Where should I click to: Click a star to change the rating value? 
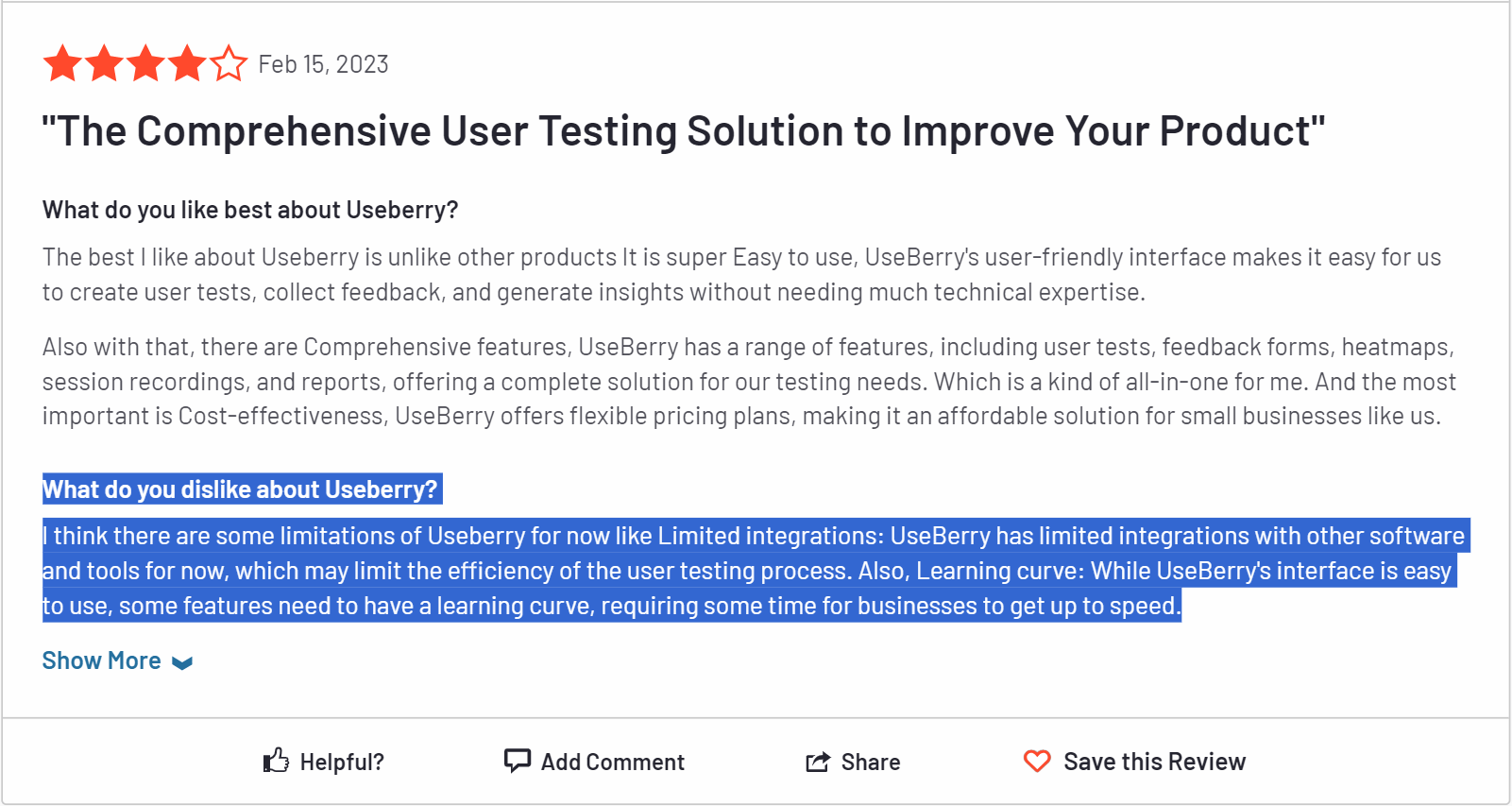pyautogui.click(x=102, y=62)
